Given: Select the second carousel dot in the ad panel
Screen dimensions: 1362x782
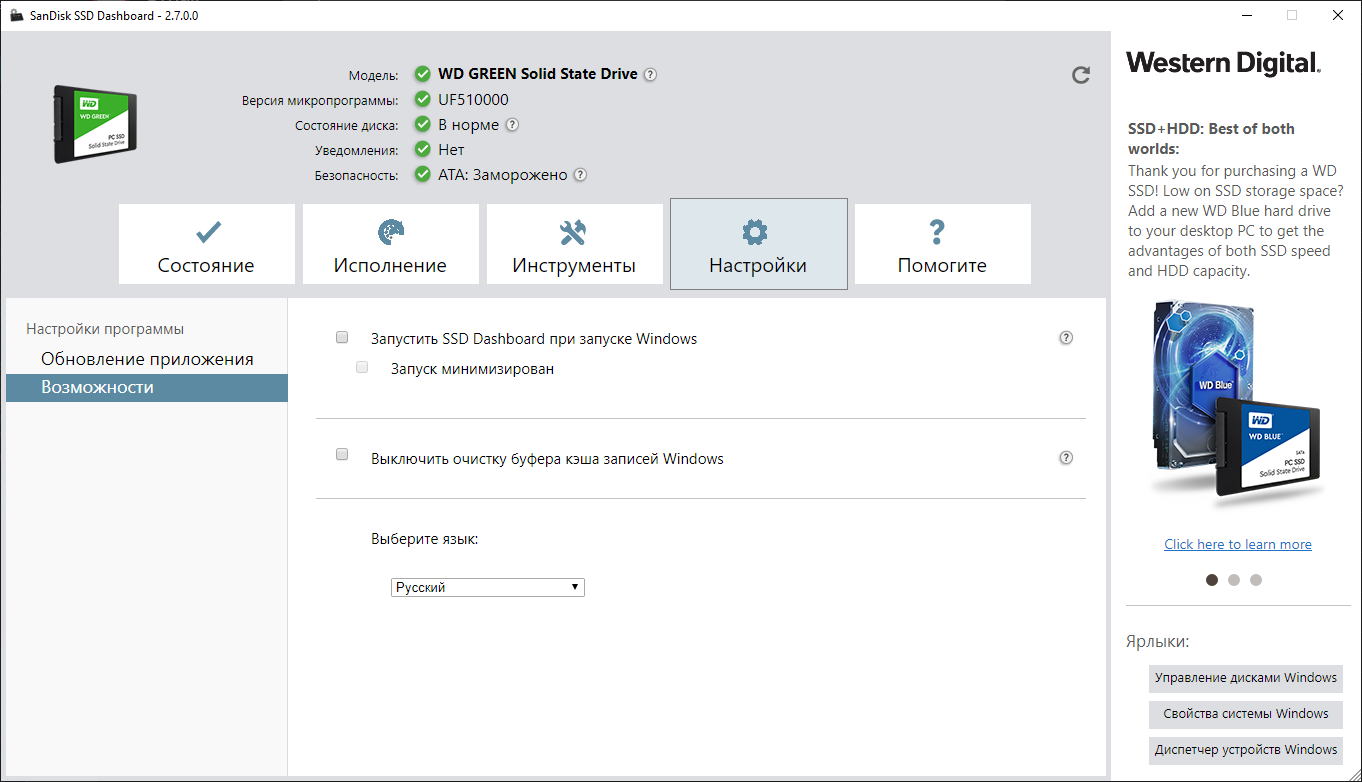Looking at the screenshot, I should tap(1234, 579).
